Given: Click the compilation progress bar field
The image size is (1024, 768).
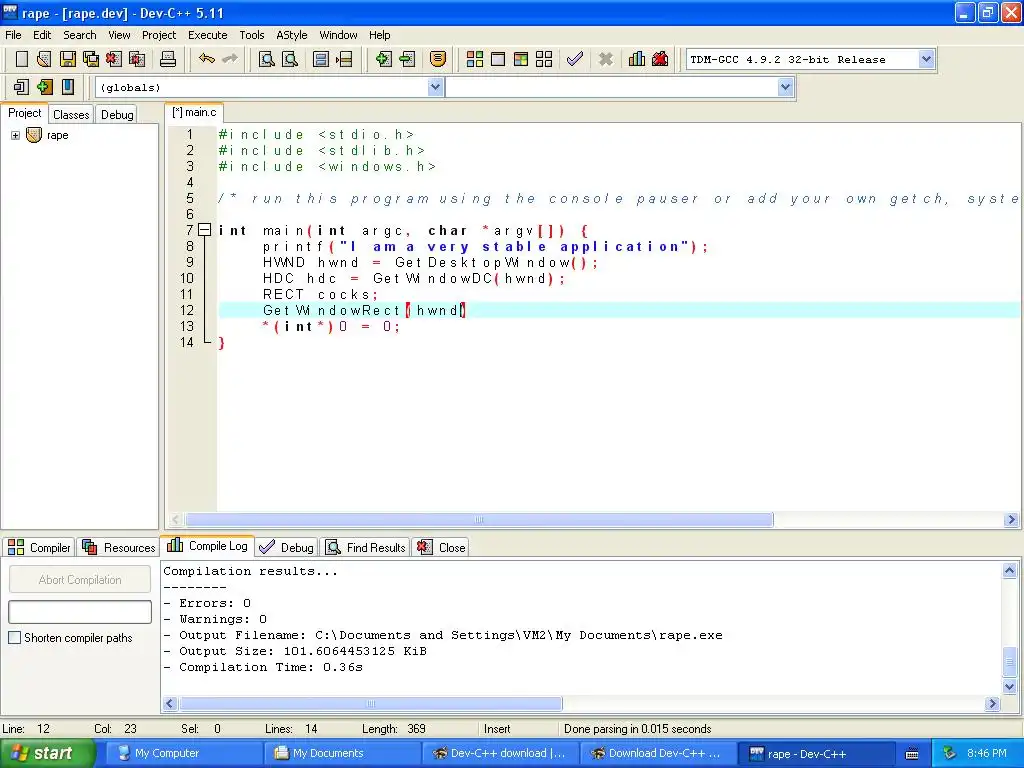Looking at the screenshot, I should [x=80, y=612].
